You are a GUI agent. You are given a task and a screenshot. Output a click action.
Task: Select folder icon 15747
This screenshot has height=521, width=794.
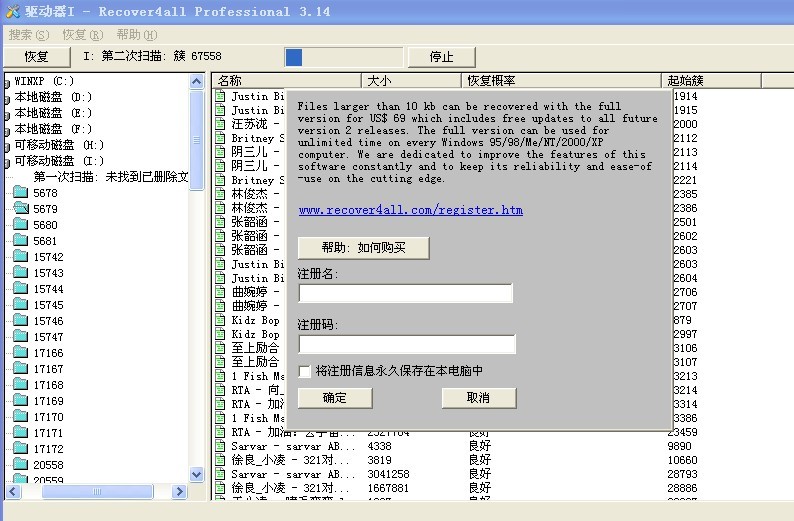pos(21,336)
